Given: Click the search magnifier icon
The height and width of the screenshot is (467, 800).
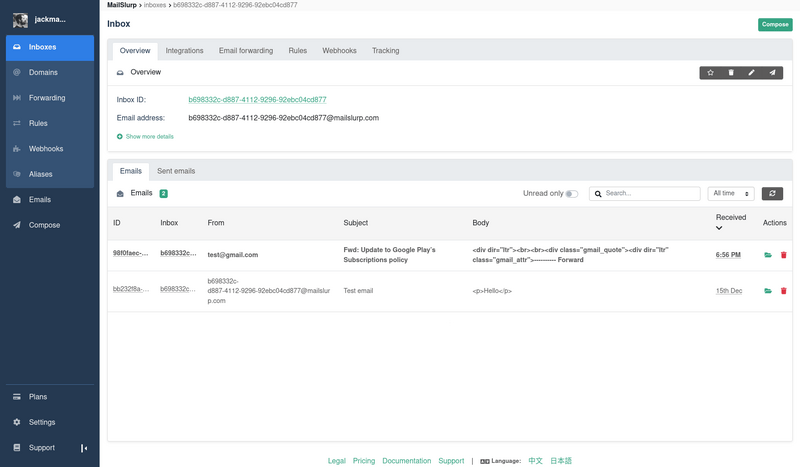Looking at the screenshot, I should (x=597, y=193).
